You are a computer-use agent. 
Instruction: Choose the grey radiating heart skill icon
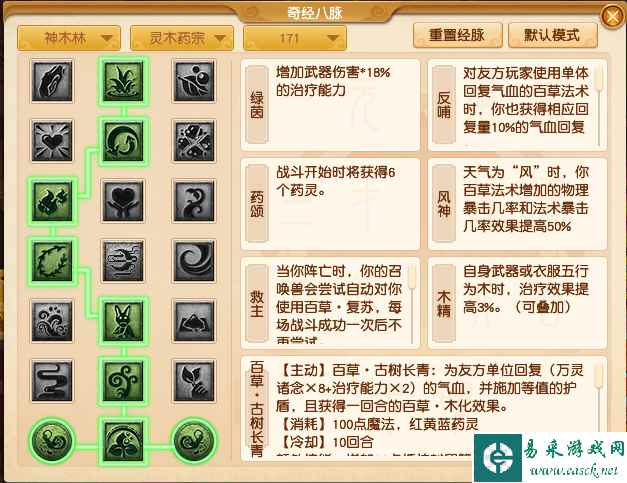[52, 141]
